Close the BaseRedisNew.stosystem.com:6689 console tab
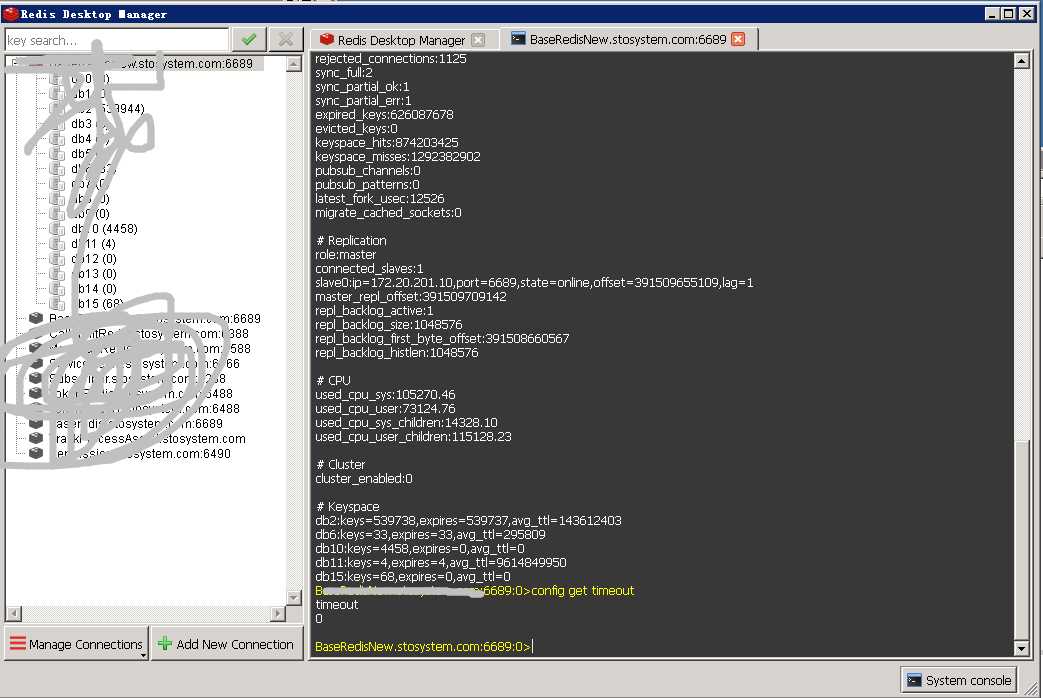Viewport: 1043px width, 698px height. point(738,39)
